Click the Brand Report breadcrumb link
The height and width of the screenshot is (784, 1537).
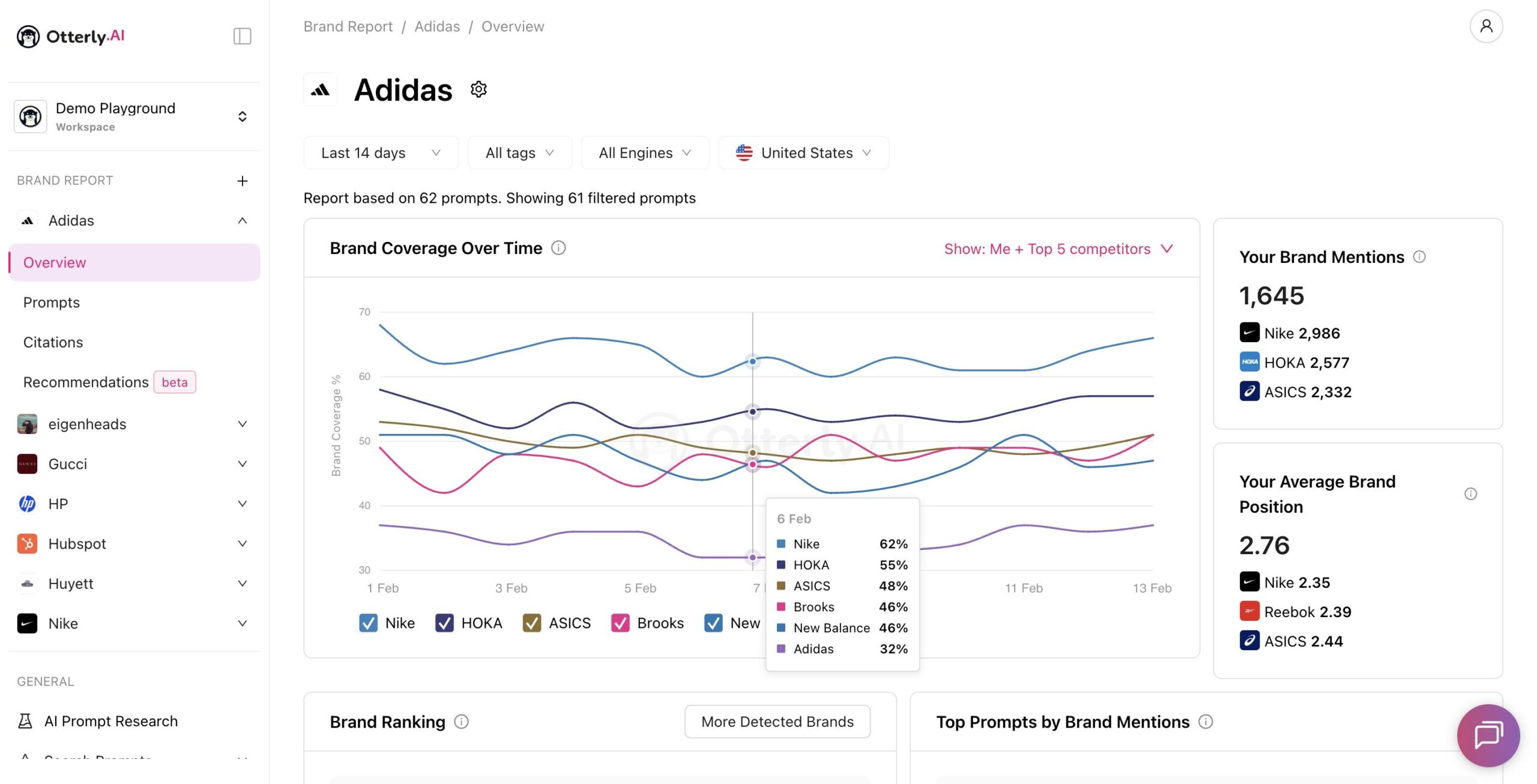(348, 26)
